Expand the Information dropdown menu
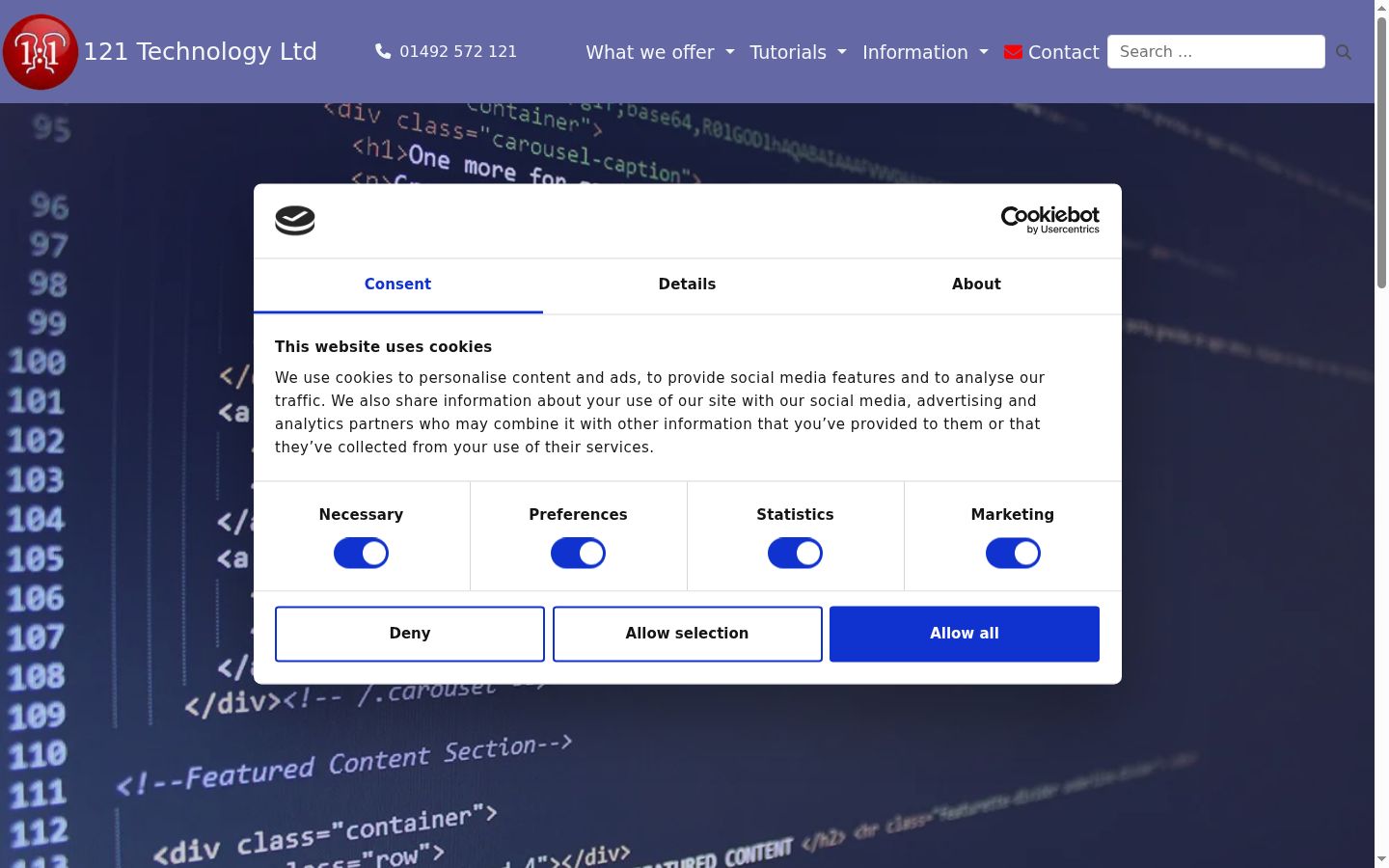The height and width of the screenshot is (868, 1389). 925,52
